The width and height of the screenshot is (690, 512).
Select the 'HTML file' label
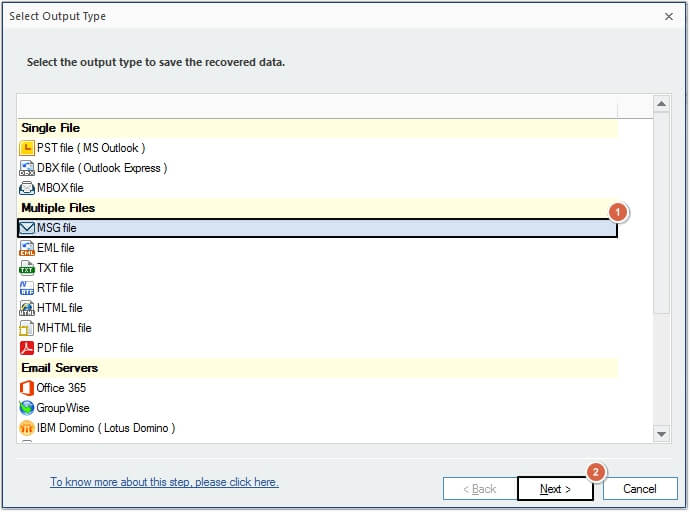coord(60,308)
